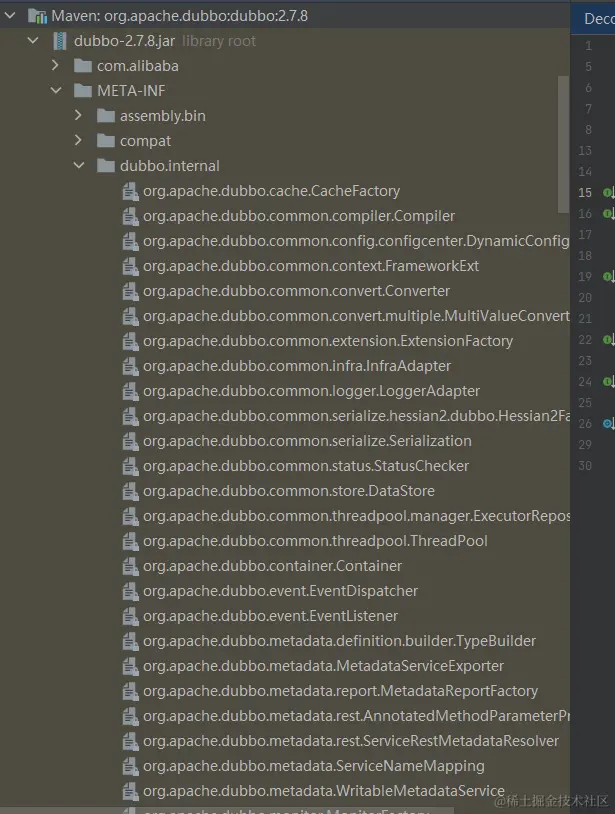The height and width of the screenshot is (814, 615).
Task: Click the MultiValueConverter file icon
Action: pos(130,316)
